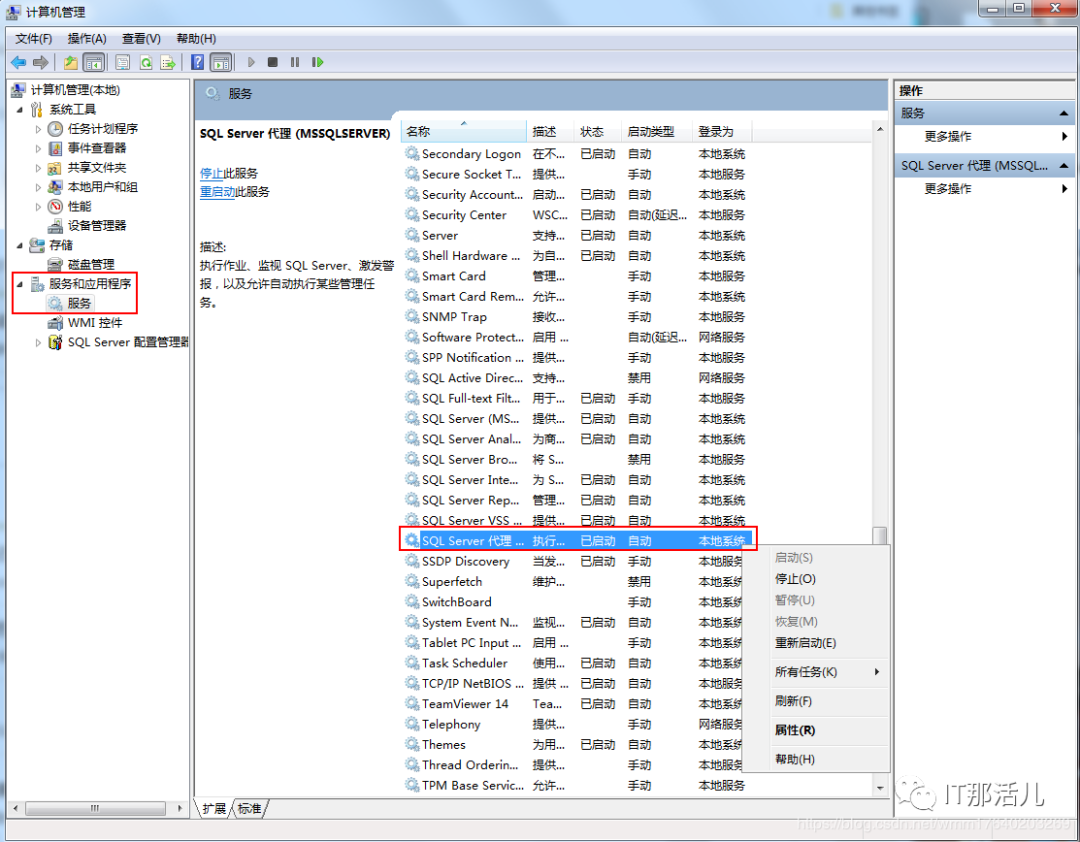Screen dimensions: 1080x842
Task: Click the Up one level folder icon
Action: coord(70,63)
